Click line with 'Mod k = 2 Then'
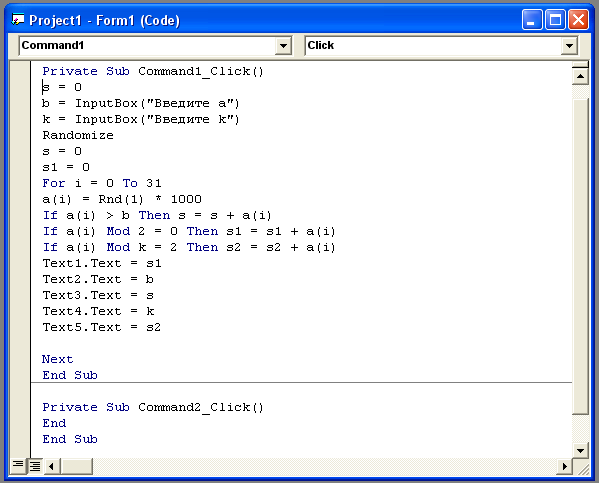This screenshot has width=599, height=483. pyautogui.click(x=189, y=248)
